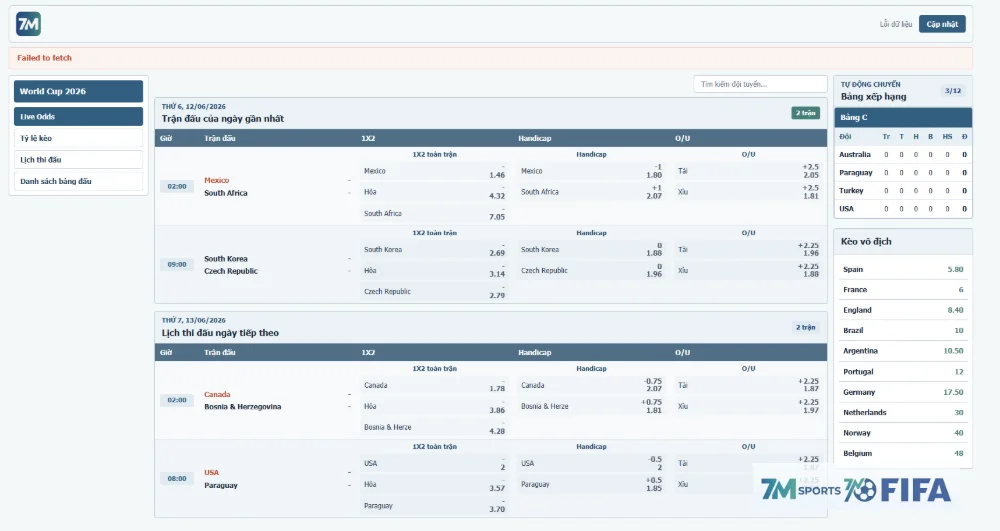Open the USA team link at 08:00
The image size is (1000, 531).
[x=212, y=473]
